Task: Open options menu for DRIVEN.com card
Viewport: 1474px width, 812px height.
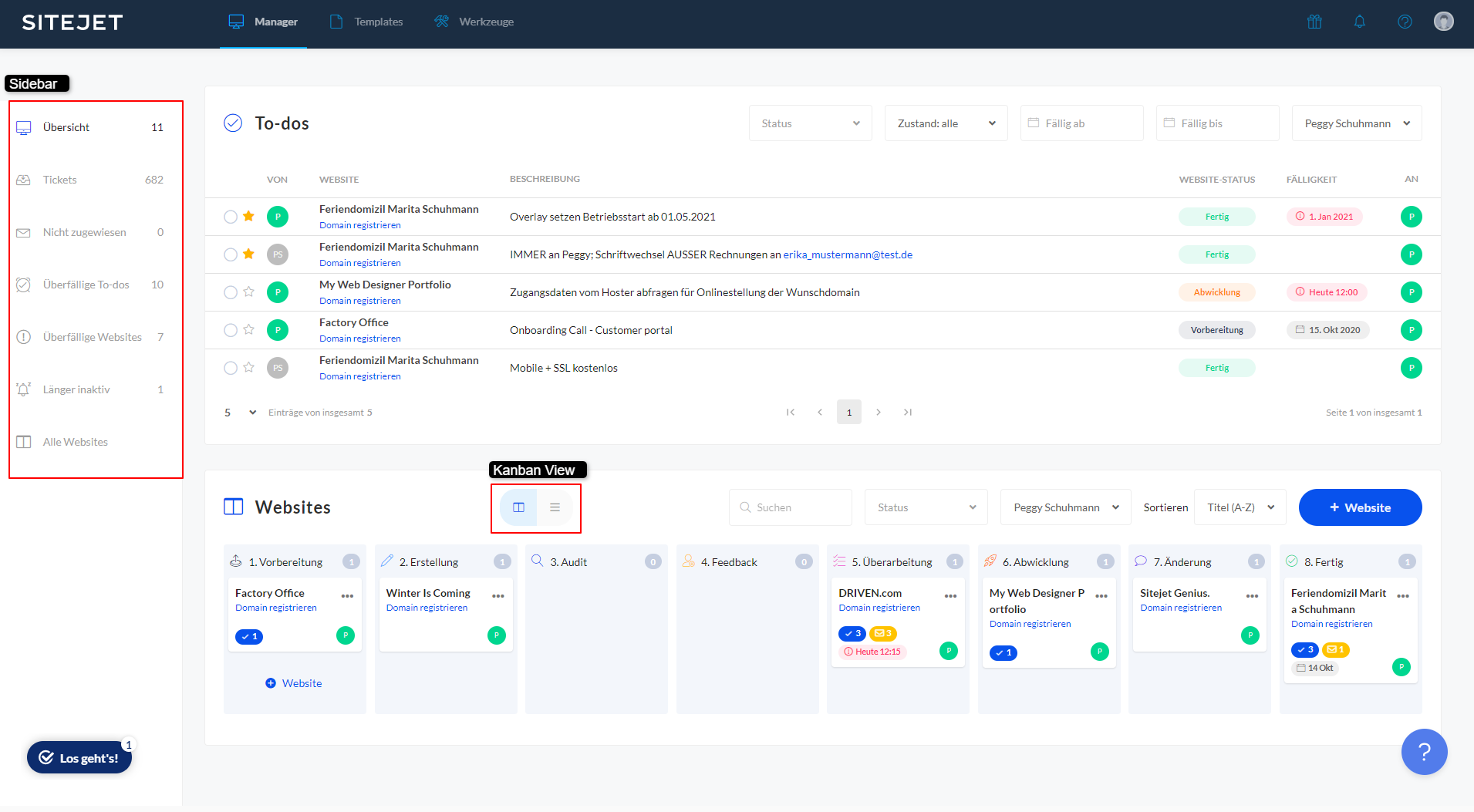Action: [950, 595]
